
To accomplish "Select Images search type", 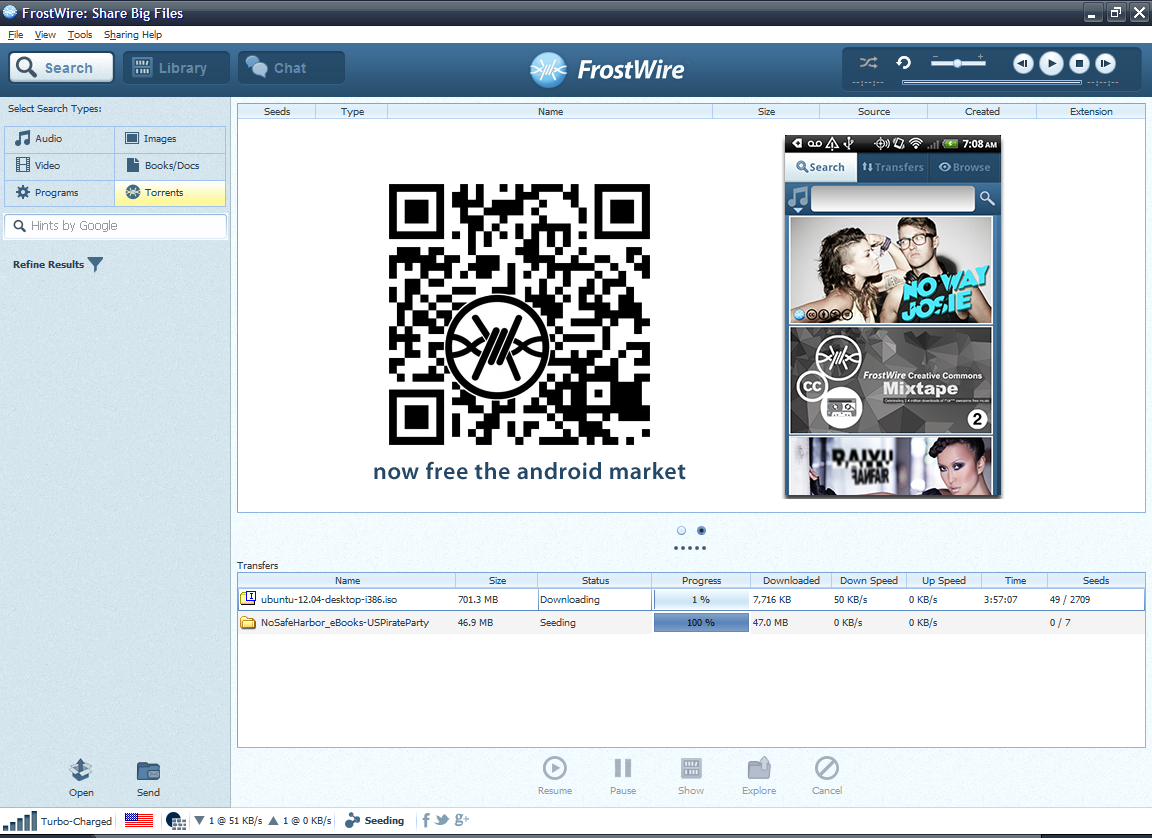I will pyautogui.click(x=170, y=138).
